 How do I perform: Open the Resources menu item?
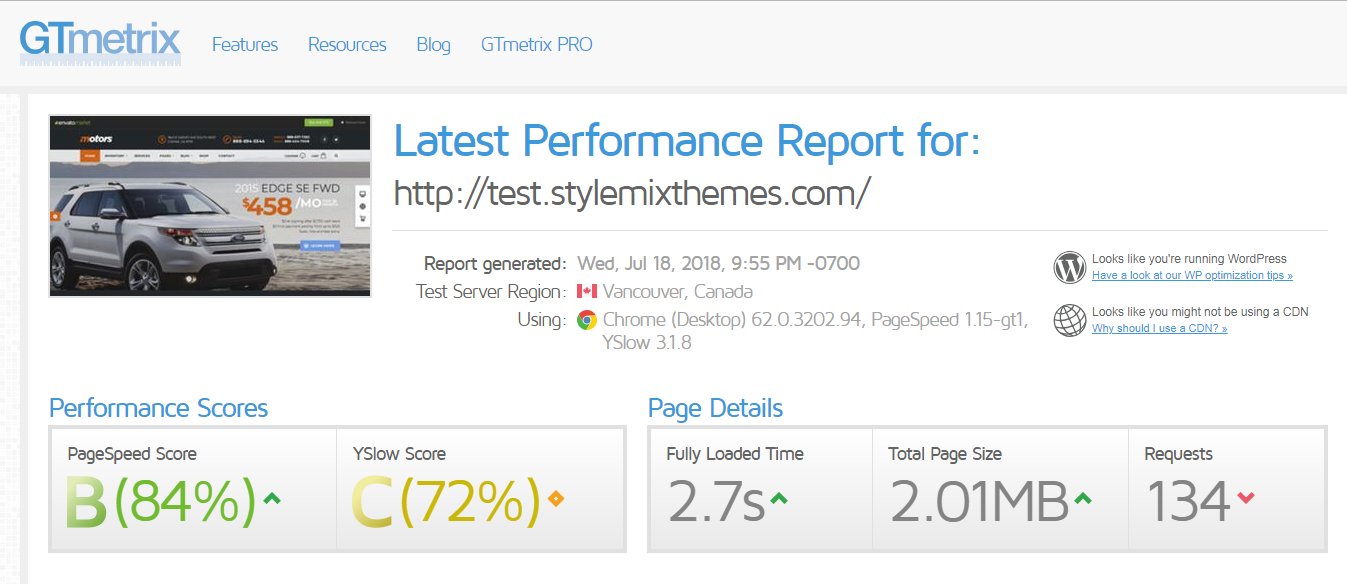click(x=347, y=45)
